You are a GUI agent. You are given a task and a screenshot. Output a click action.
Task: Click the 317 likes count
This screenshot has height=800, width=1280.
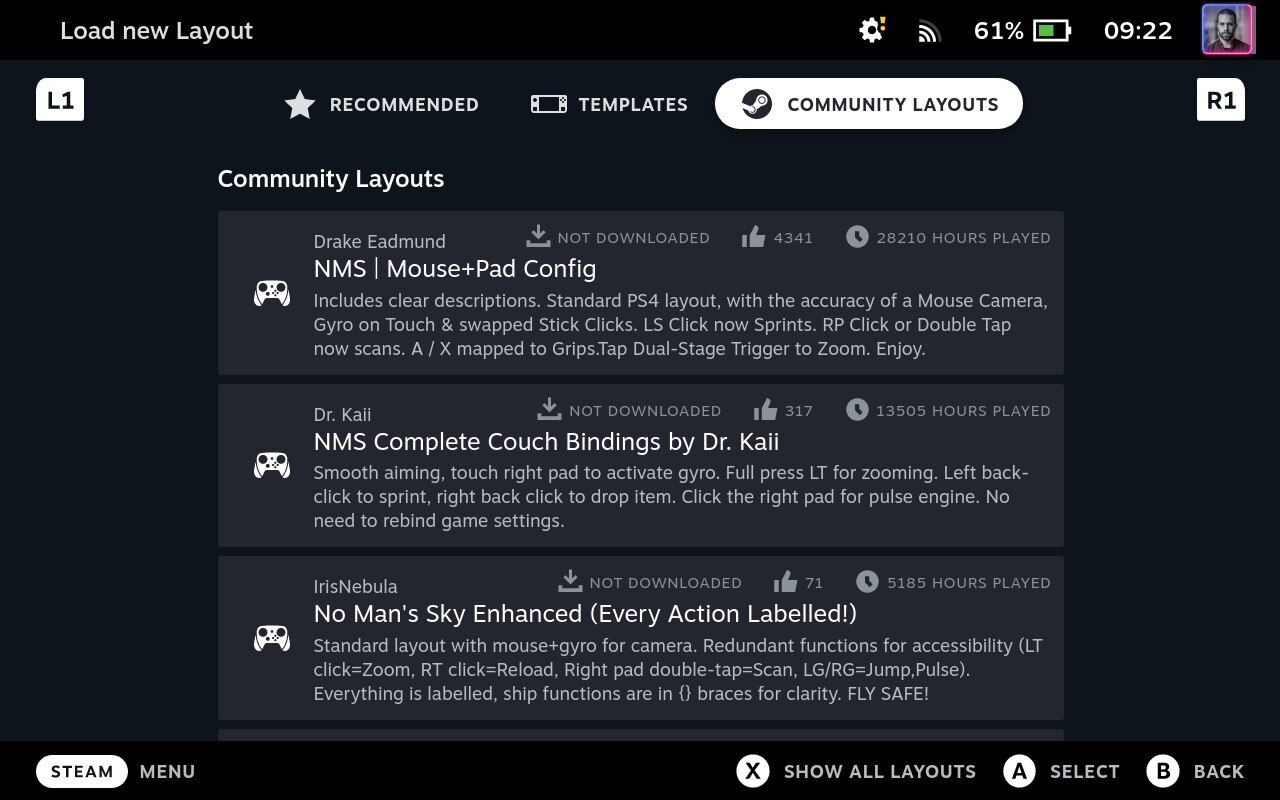click(799, 411)
